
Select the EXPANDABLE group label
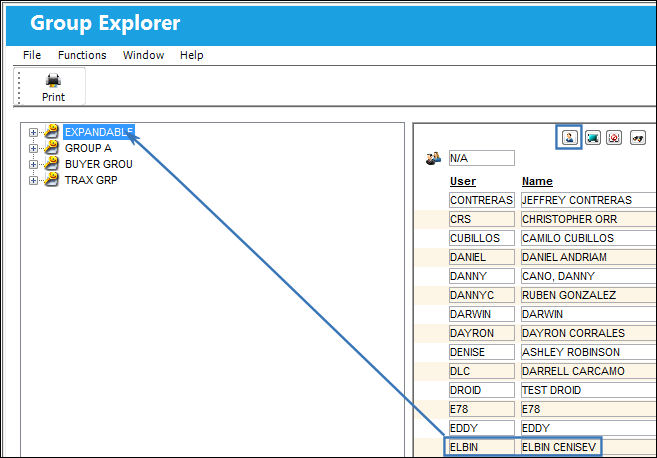tap(99, 132)
